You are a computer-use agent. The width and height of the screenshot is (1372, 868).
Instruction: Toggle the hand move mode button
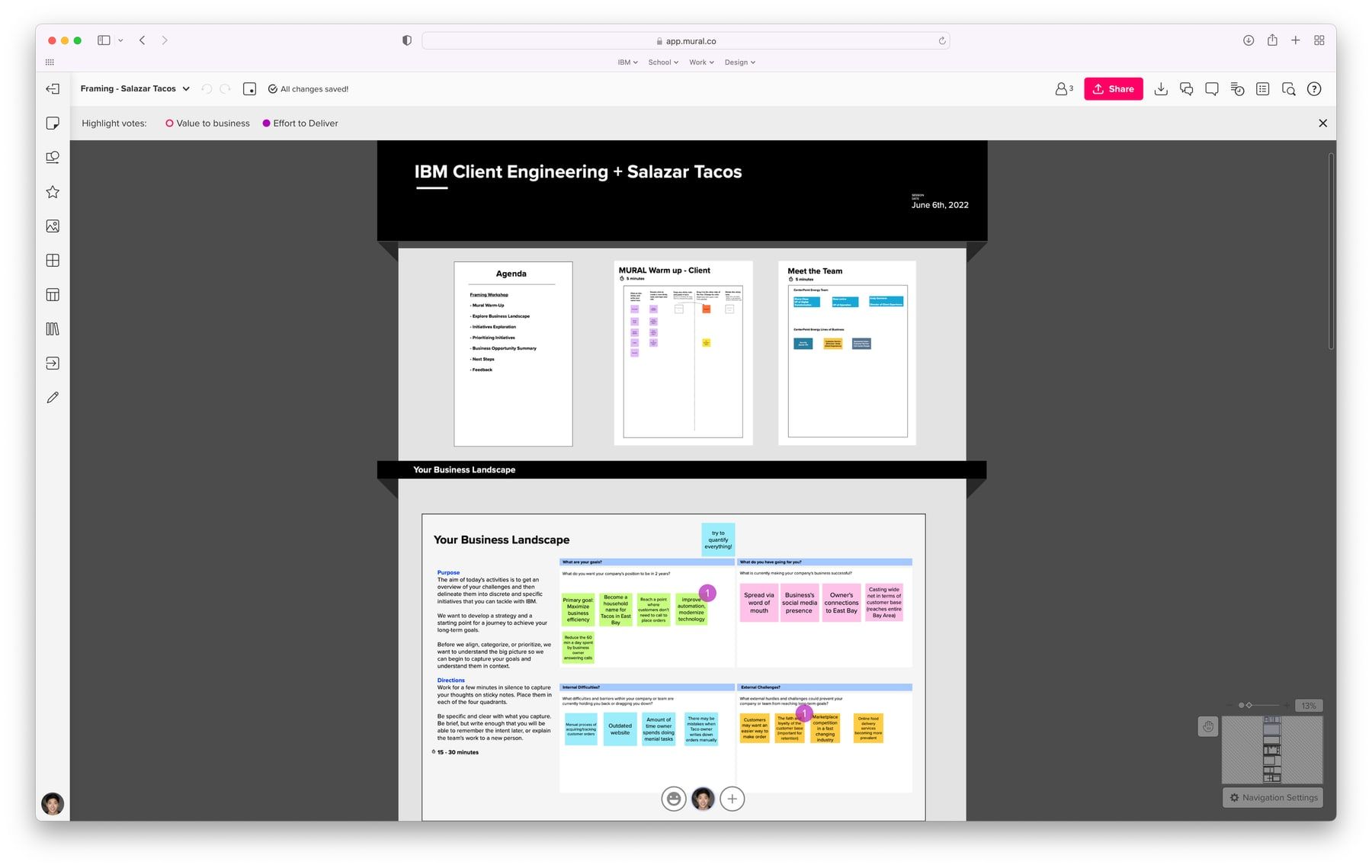[x=1208, y=727]
